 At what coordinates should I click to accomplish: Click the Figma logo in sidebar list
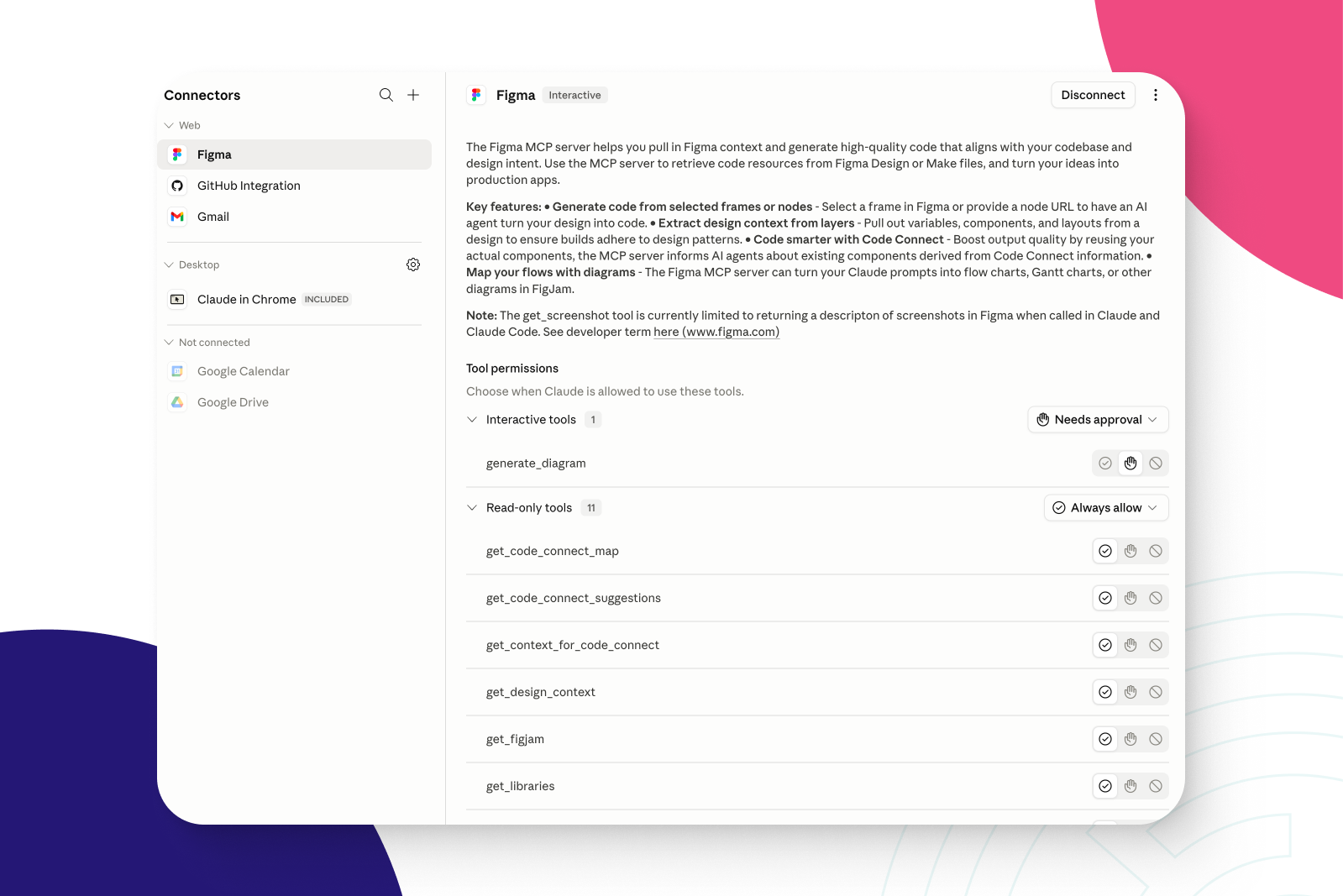click(x=177, y=155)
